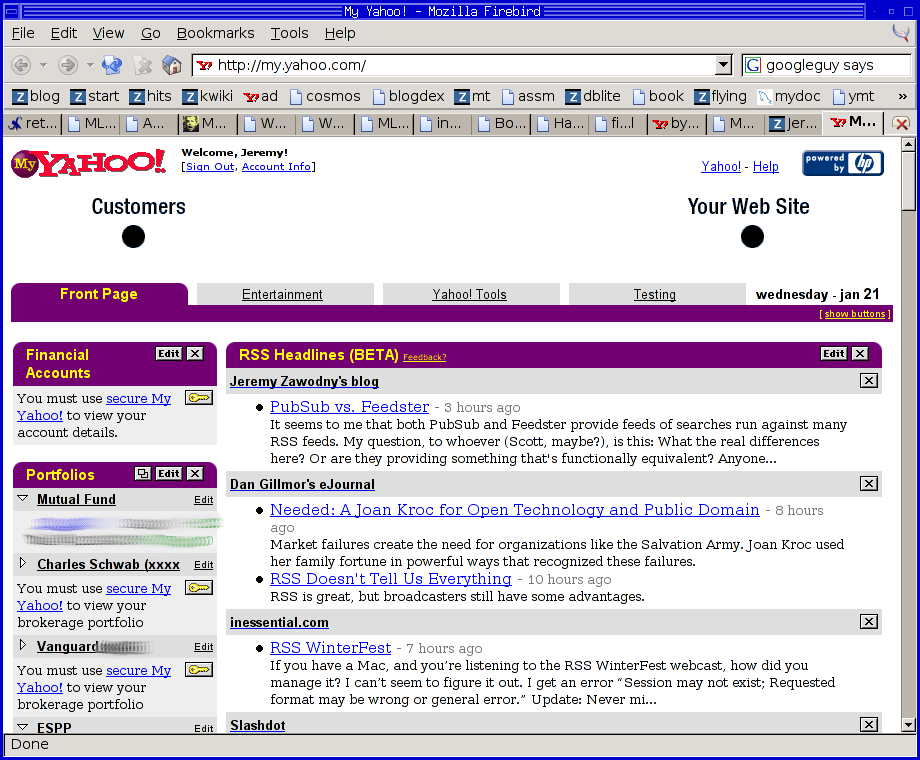920x760 pixels.
Task: Remove the Financial Accounts module
Action: [195, 353]
